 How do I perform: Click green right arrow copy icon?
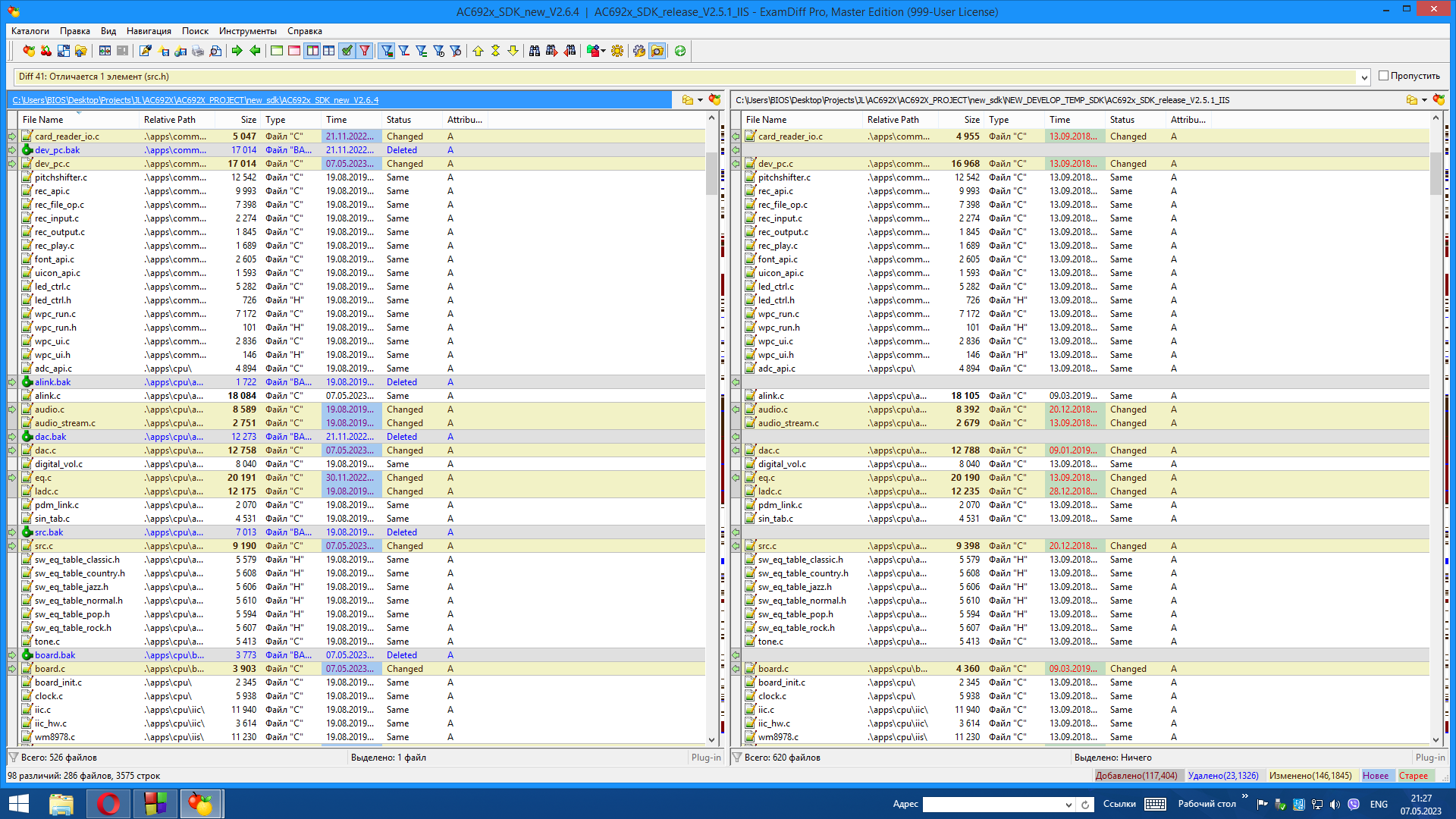[237, 51]
